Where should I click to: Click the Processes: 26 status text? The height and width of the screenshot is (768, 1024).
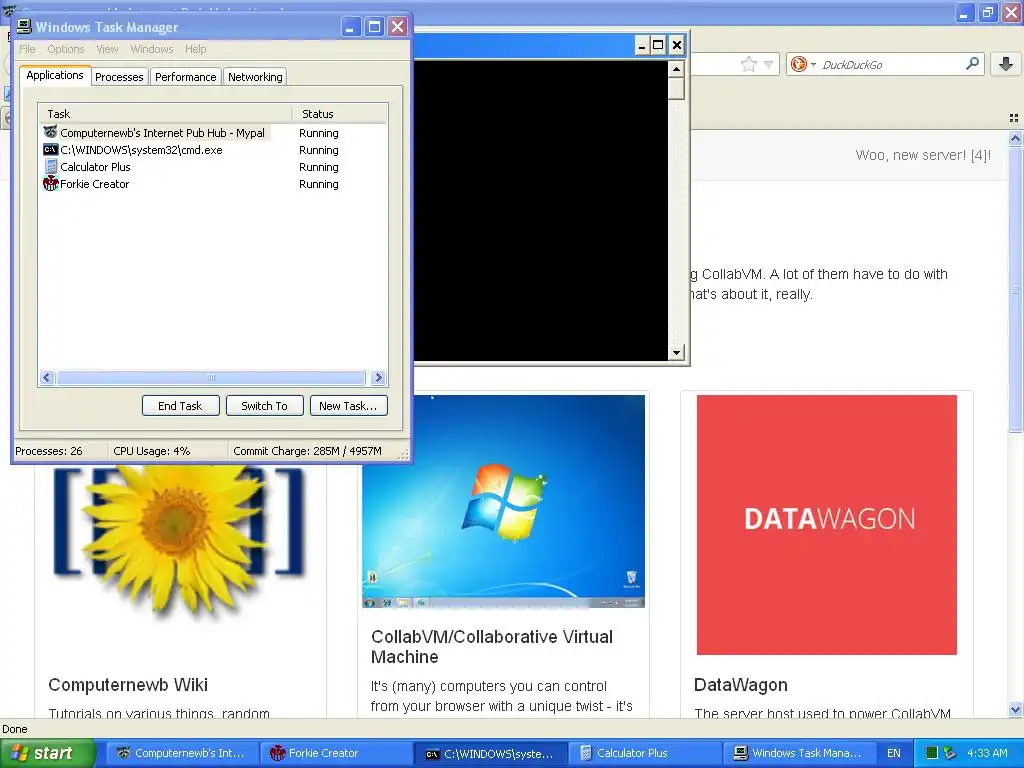point(49,451)
